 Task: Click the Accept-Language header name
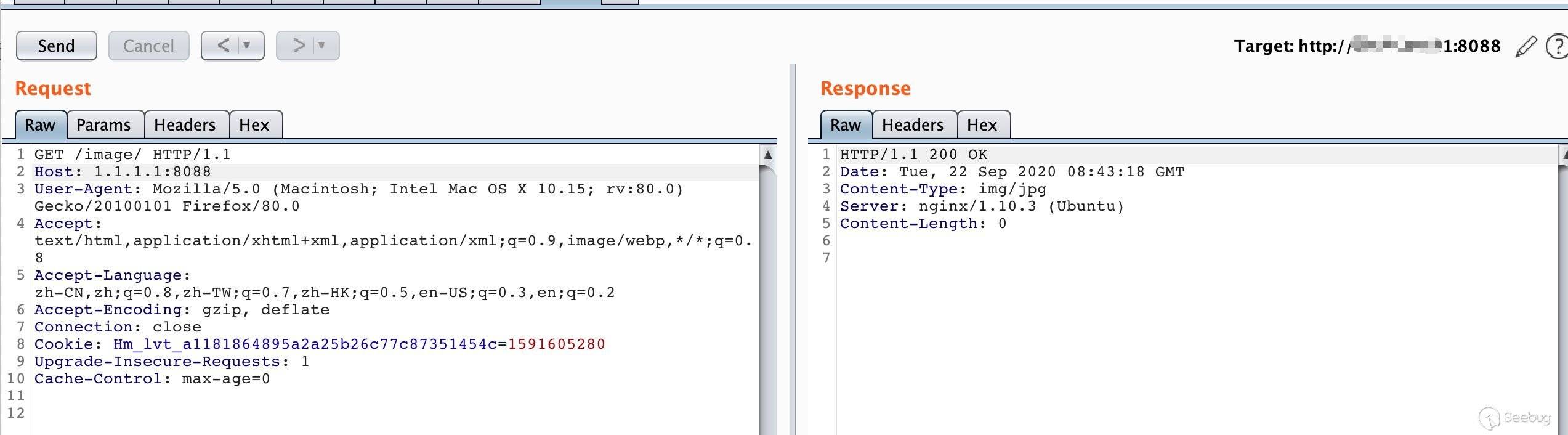(112, 275)
